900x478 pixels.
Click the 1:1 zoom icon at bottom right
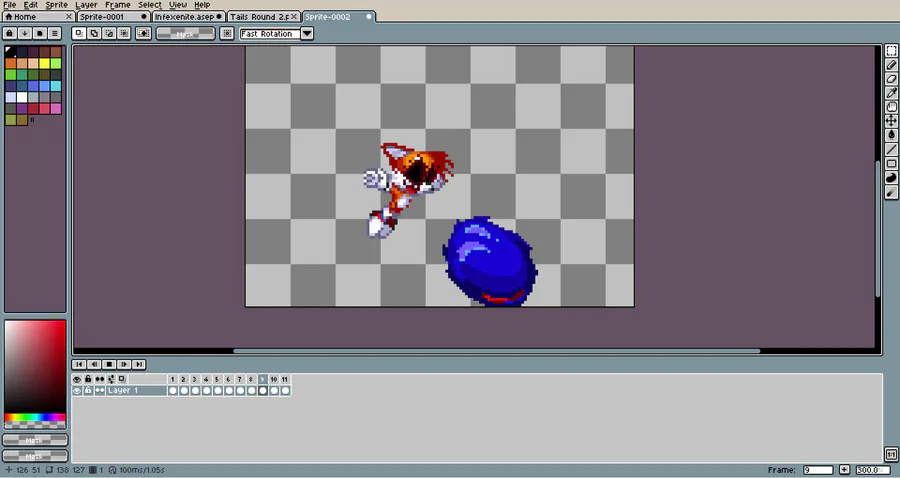(891, 454)
